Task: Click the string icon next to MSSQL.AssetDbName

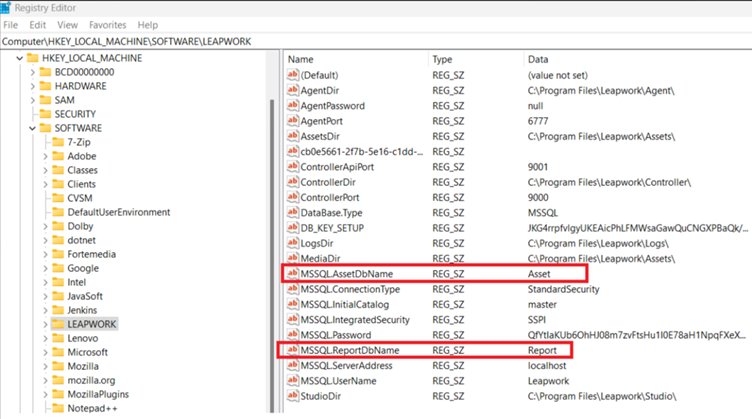Action: point(293,273)
